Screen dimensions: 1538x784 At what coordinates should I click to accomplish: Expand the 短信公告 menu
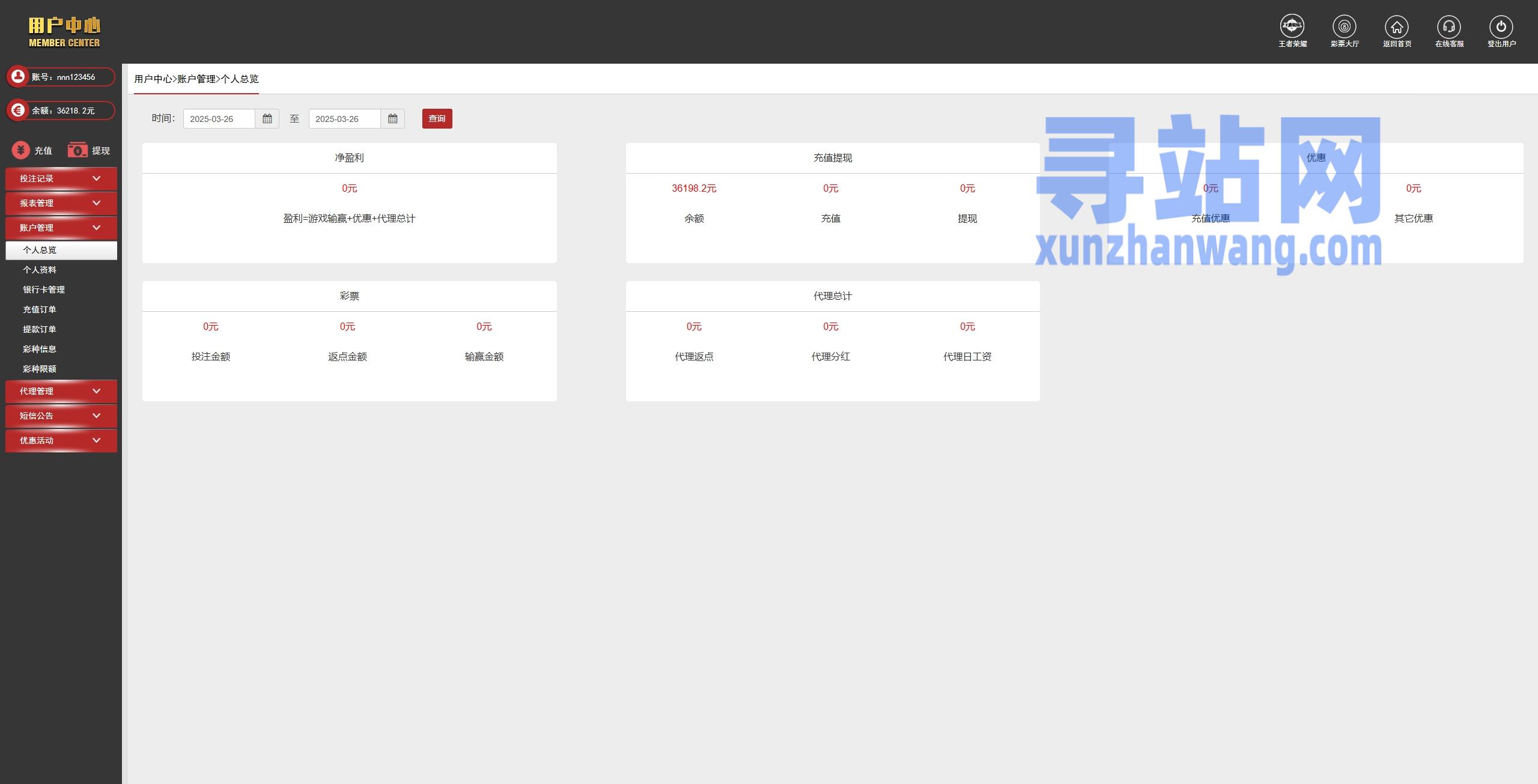[61, 416]
